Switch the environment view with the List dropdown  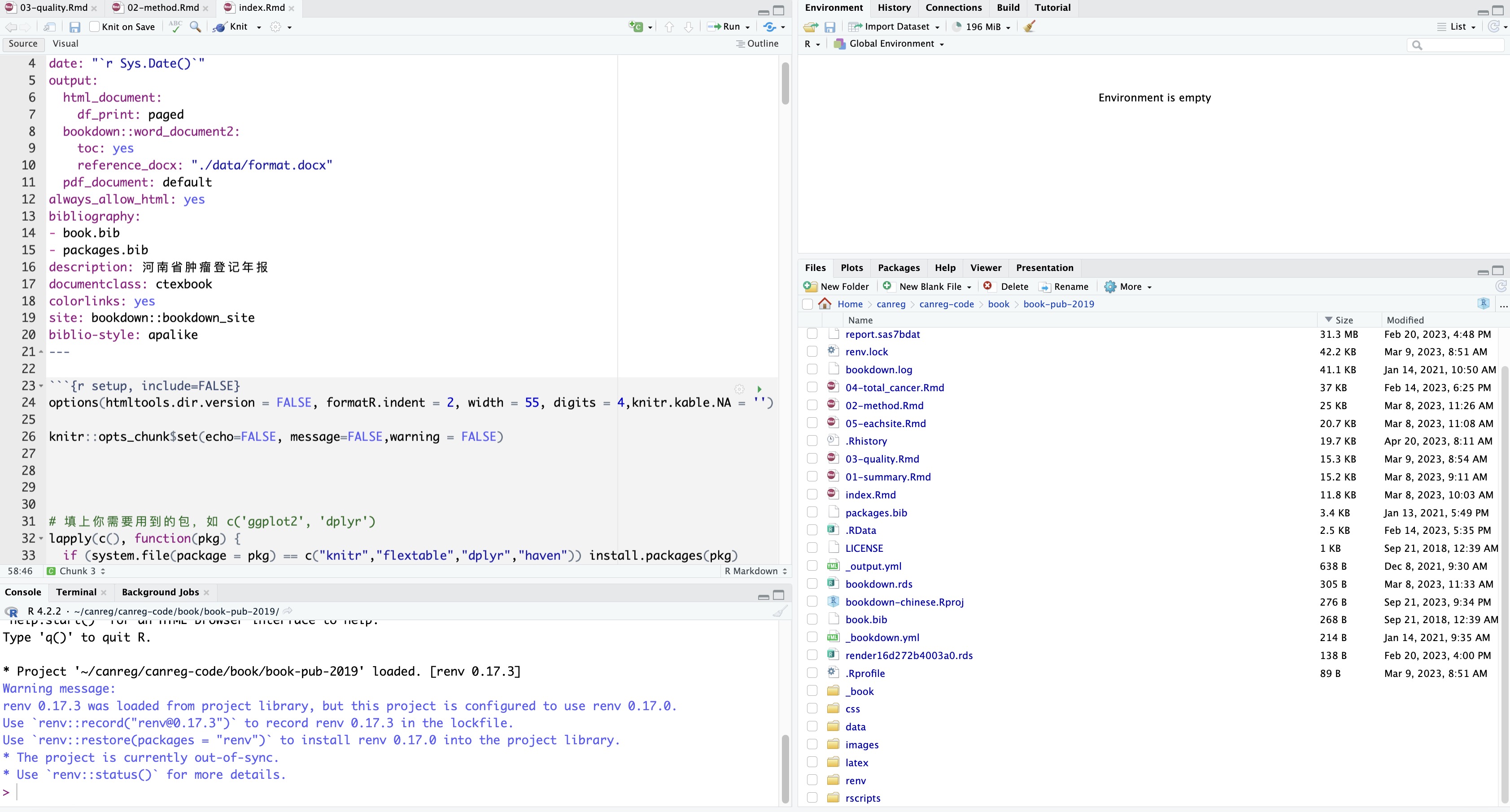coord(1457,27)
